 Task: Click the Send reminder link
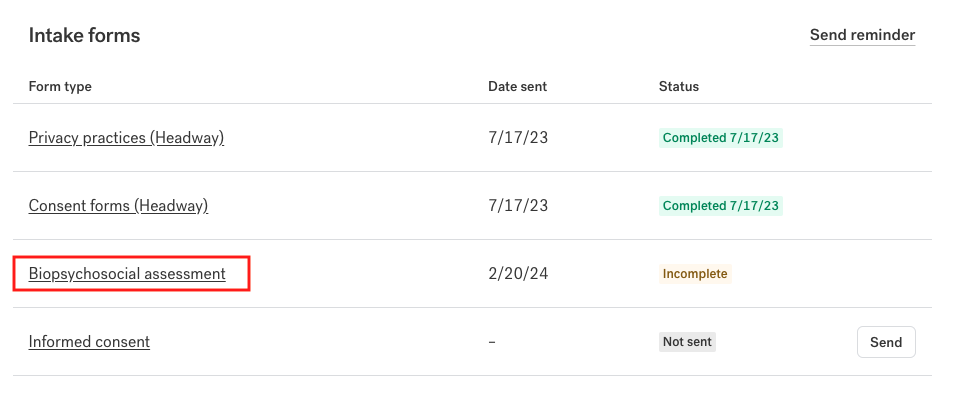pyautogui.click(x=862, y=35)
